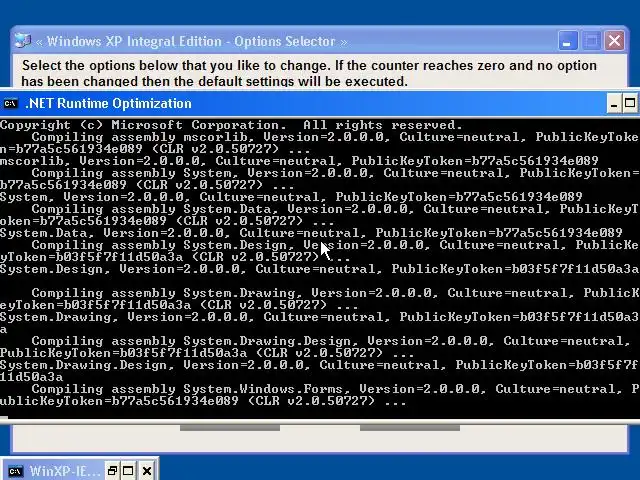
Task: Click the .NET Runtime Optimization title text
Action: tap(108, 104)
